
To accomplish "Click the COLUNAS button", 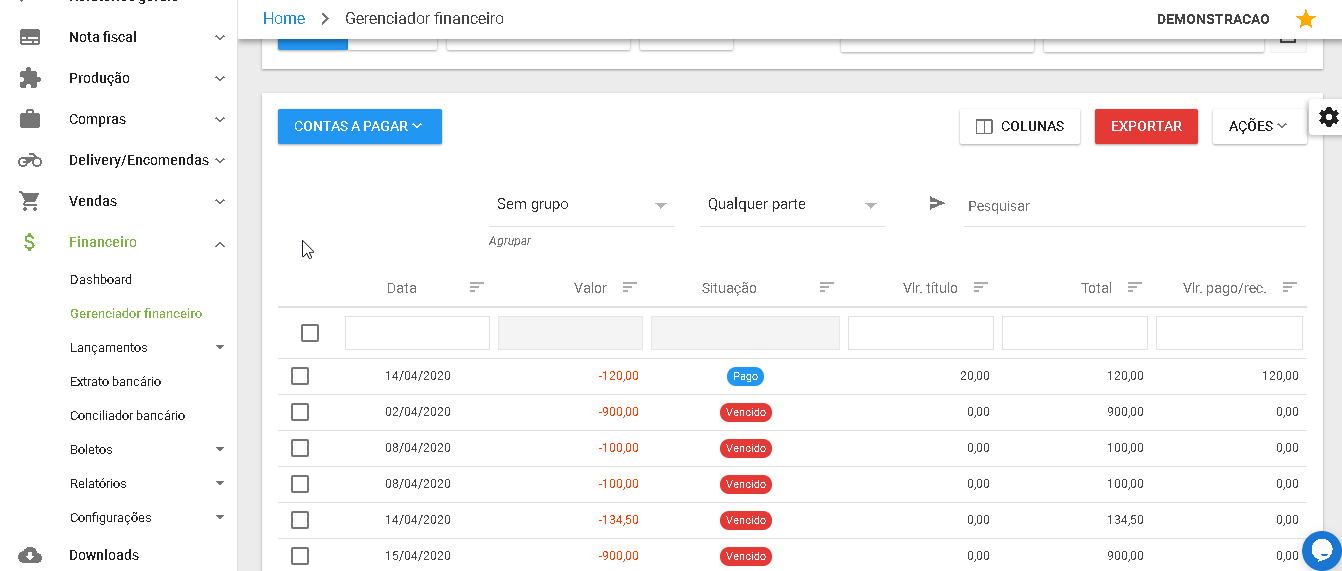I will (1020, 127).
